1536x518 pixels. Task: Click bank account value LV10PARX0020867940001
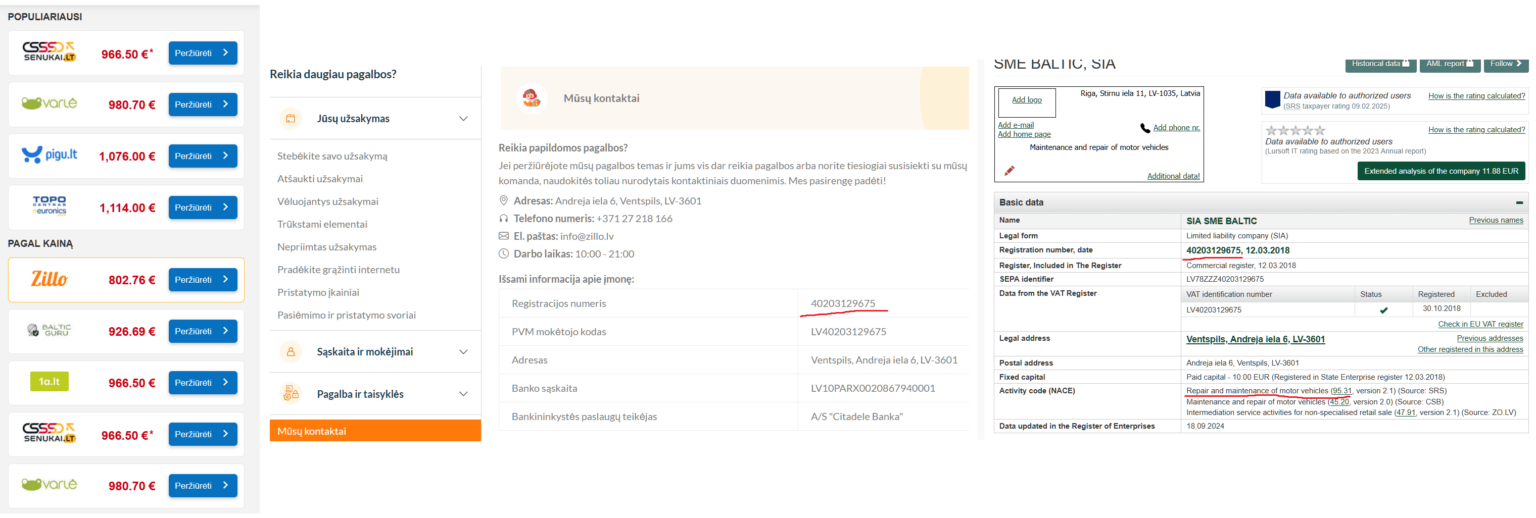[x=873, y=388]
